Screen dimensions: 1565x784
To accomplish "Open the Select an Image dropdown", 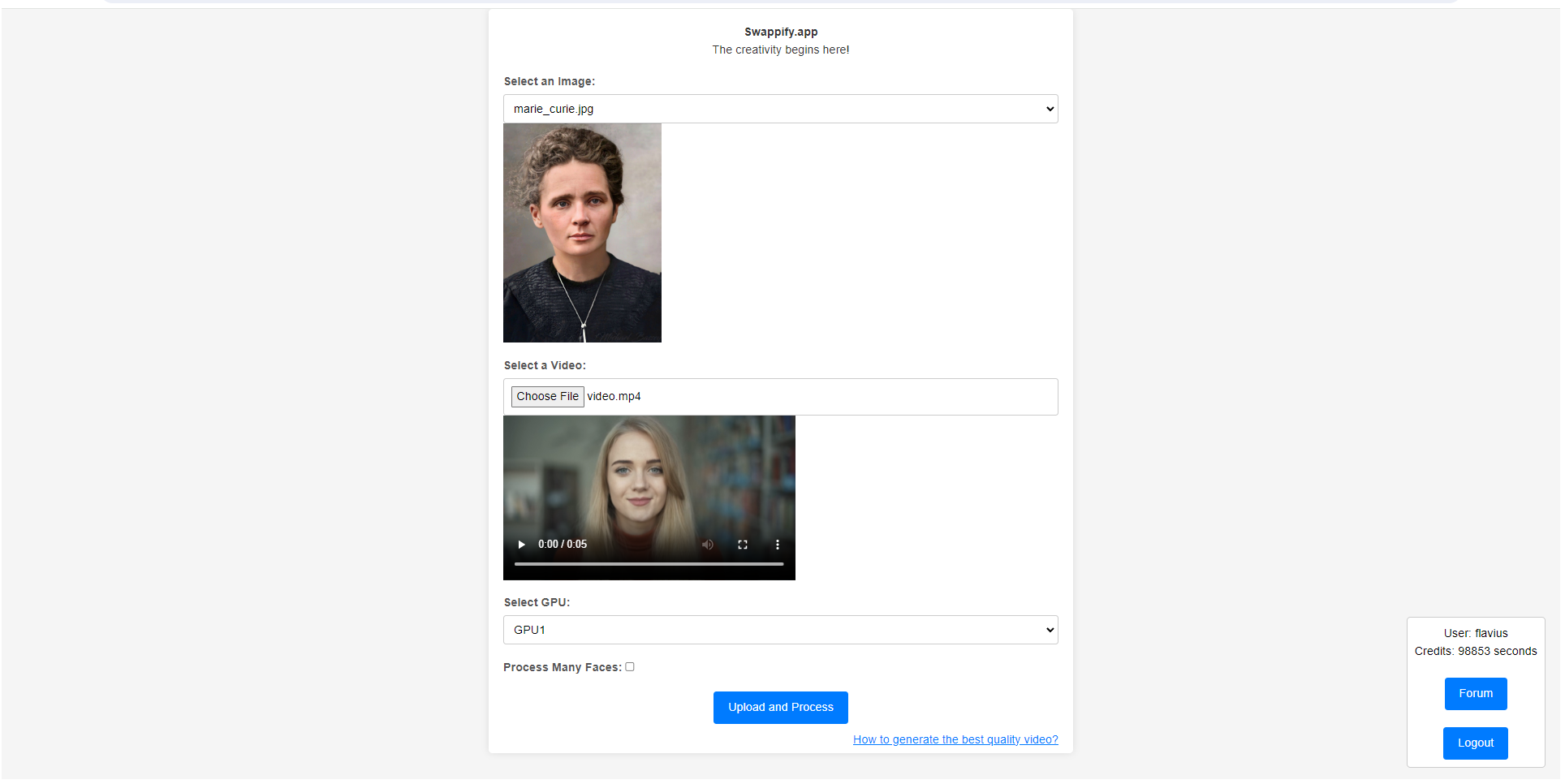I will [x=781, y=109].
